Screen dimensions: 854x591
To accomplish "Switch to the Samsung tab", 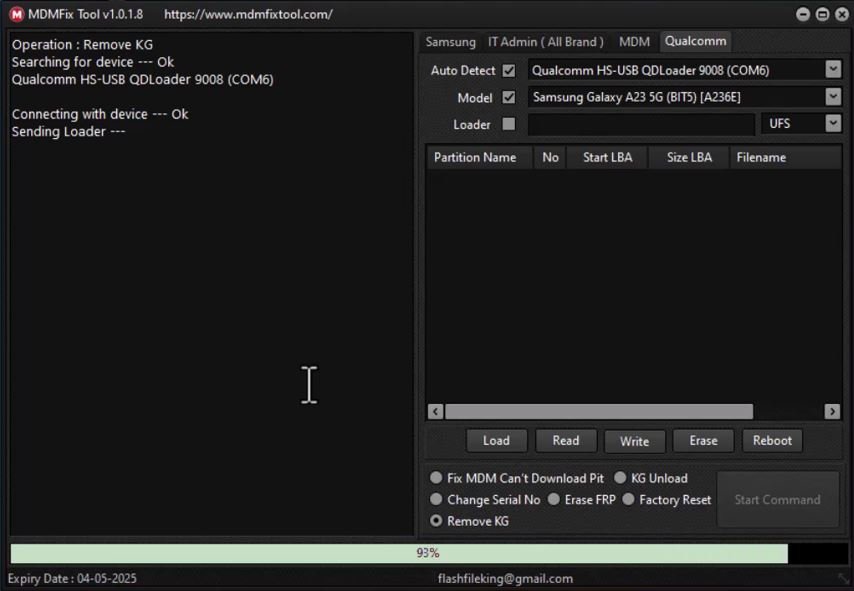I will 450,42.
